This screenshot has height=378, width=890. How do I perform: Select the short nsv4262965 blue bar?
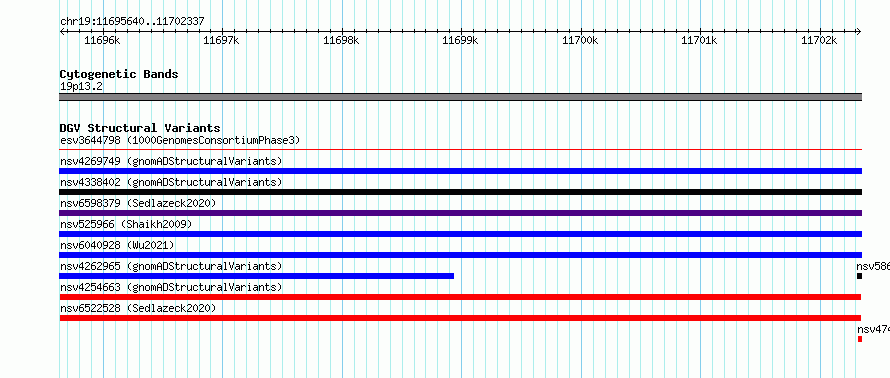(257, 276)
